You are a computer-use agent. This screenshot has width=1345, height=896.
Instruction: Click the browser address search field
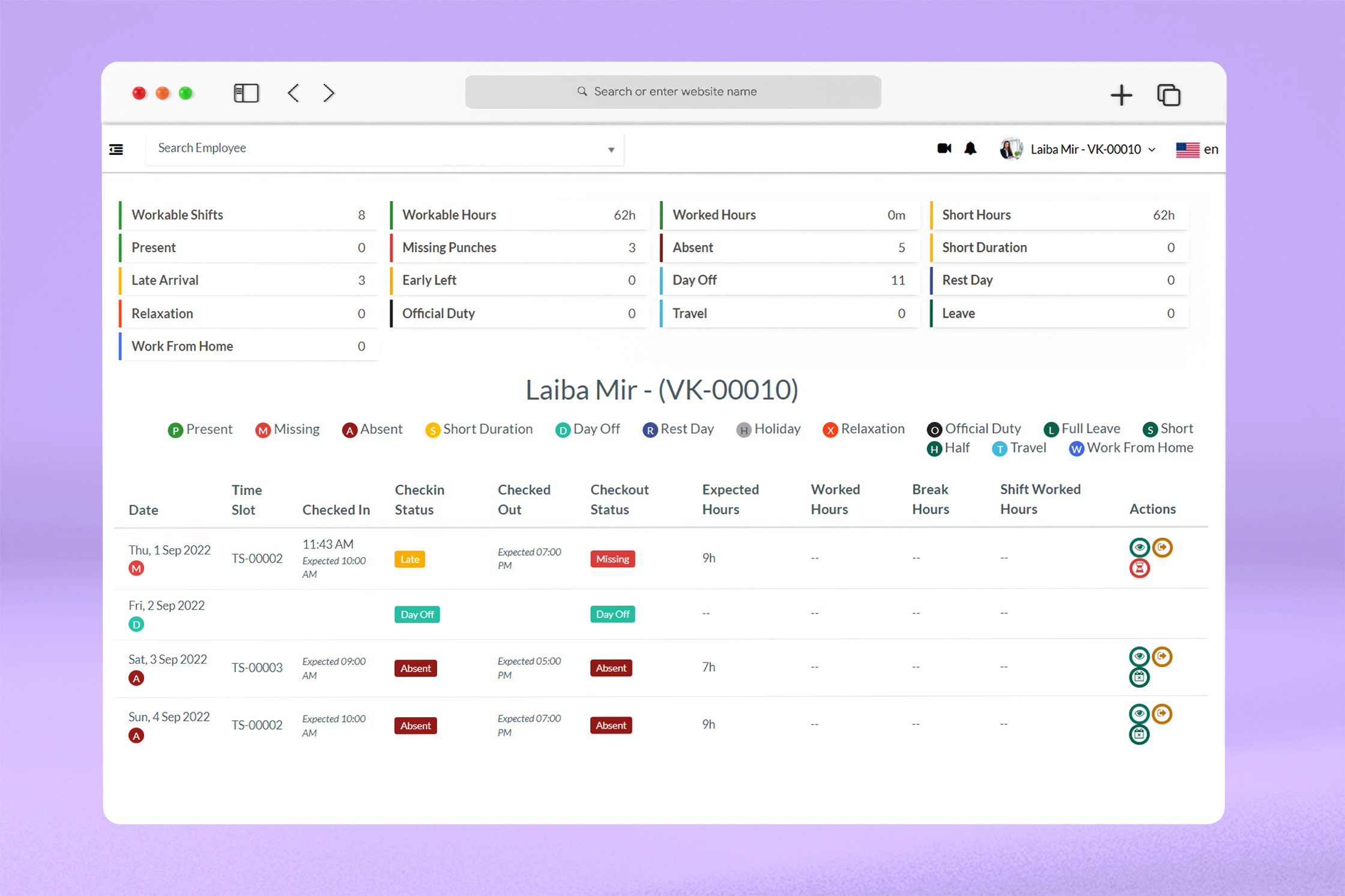click(x=672, y=92)
